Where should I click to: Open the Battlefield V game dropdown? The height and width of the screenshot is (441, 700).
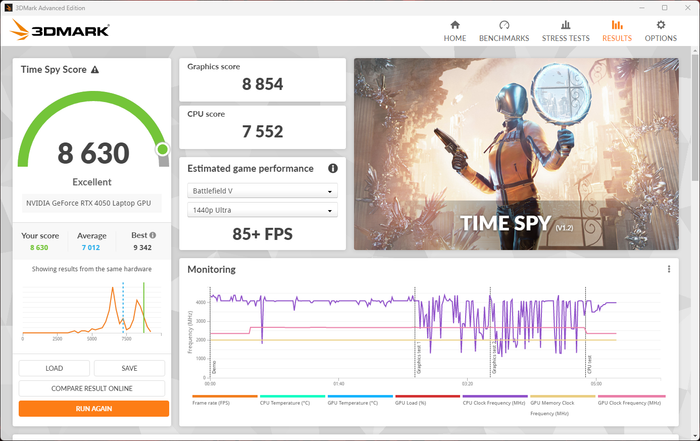click(x=262, y=191)
